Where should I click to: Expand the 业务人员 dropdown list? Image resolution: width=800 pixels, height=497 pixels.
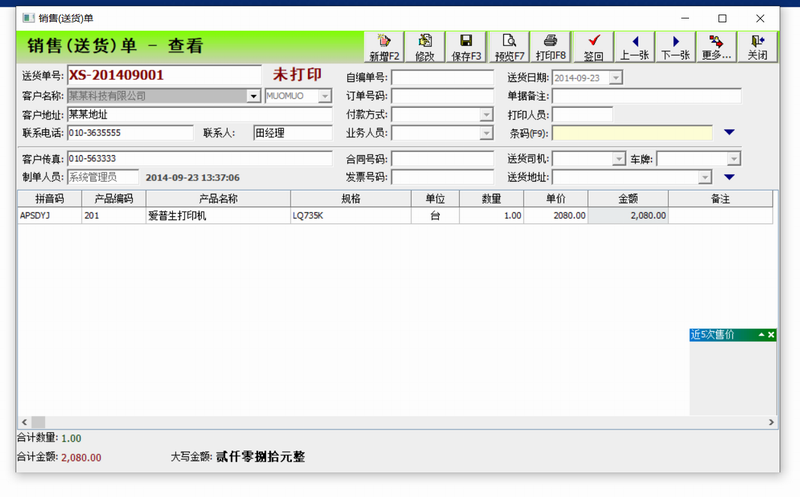point(486,132)
